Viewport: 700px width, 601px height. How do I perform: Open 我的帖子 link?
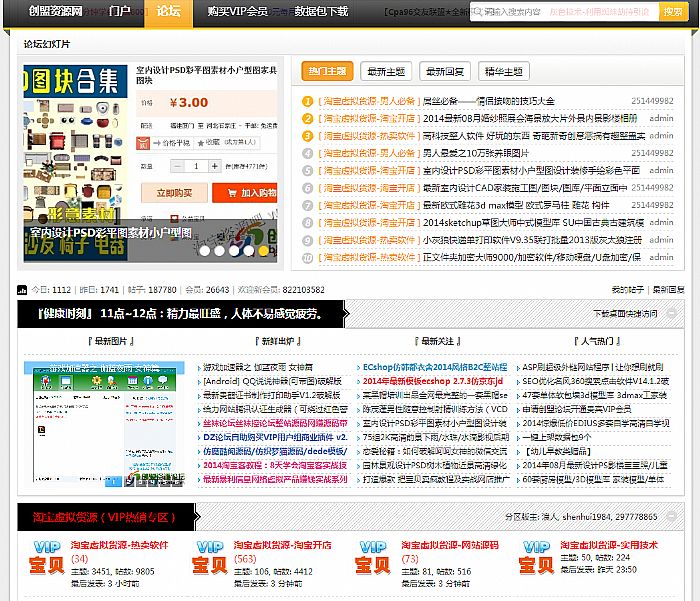pos(627,290)
